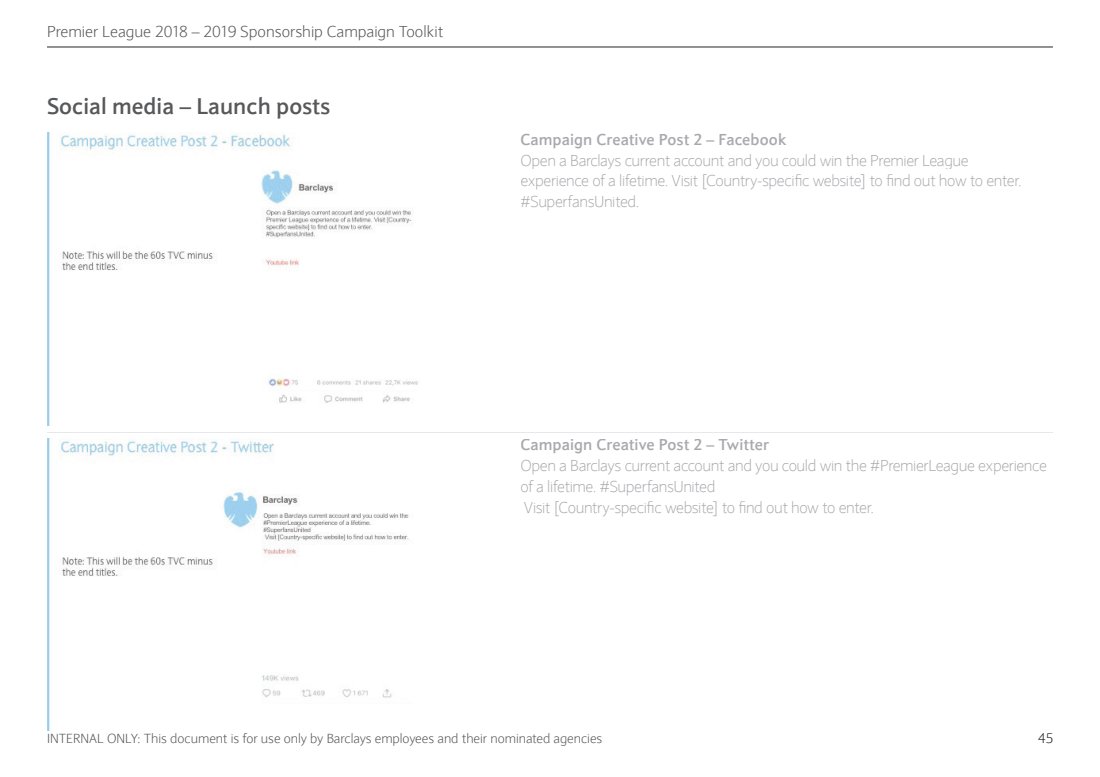The image size is (1100, 777).
Task: Click the Barclays eagle logo in Facebook post
Action: click(x=276, y=187)
